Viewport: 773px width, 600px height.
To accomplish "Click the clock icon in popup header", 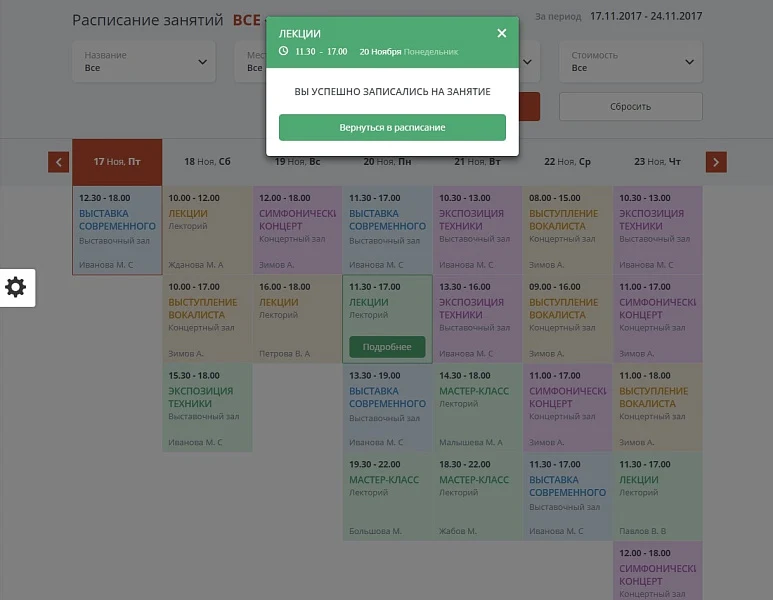I will pyautogui.click(x=283, y=51).
